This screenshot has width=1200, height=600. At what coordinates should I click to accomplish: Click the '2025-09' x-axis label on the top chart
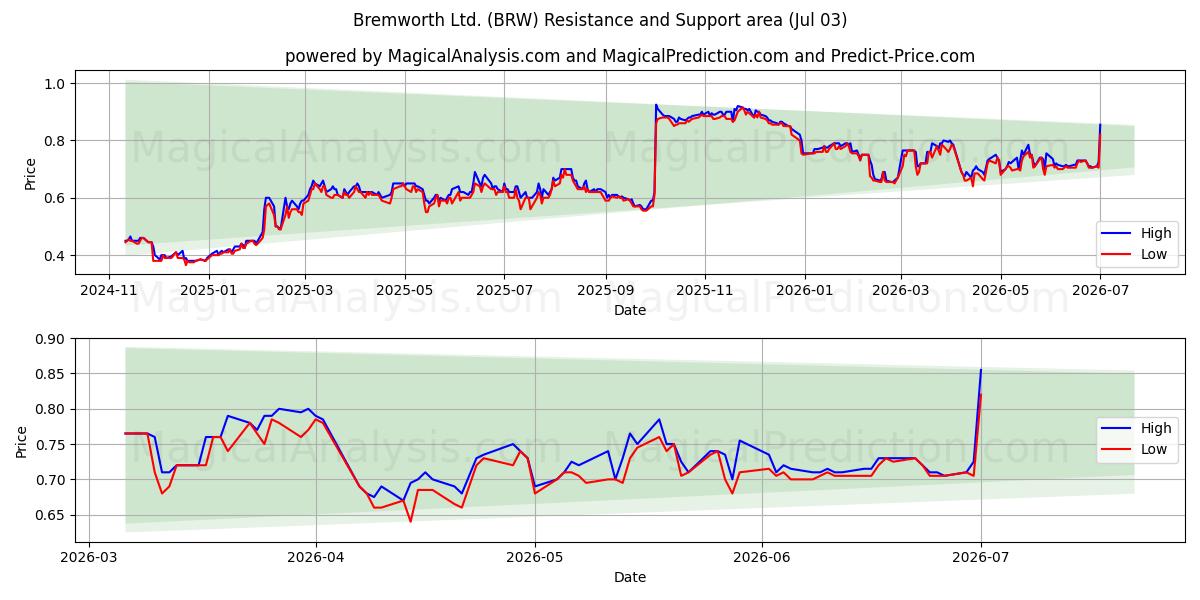[605, 291]
